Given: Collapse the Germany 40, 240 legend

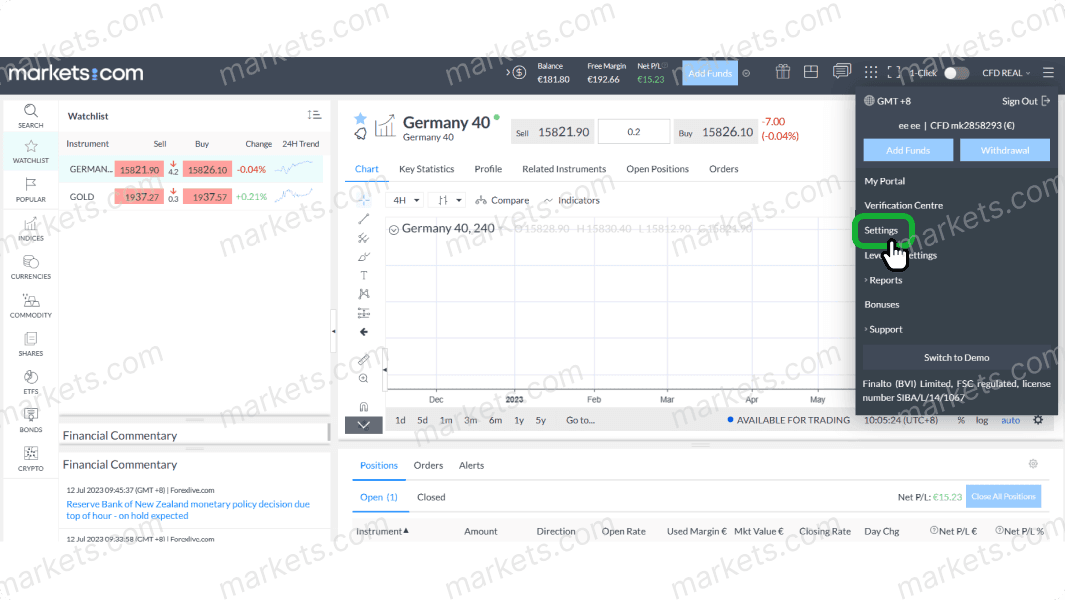Looking at the screenshot, I should [393, 230].
